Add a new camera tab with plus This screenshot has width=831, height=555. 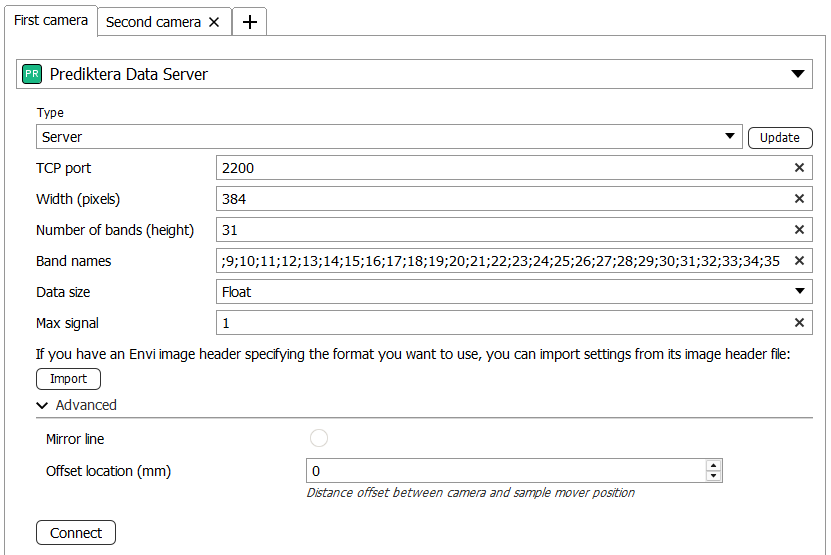click(x=249, y=22)
